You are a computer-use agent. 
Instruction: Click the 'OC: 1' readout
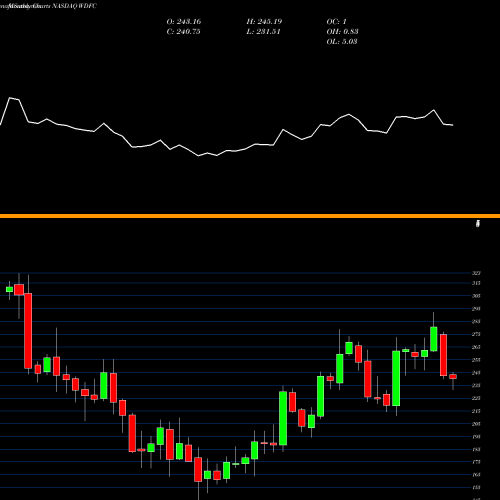tap(337, 22)
